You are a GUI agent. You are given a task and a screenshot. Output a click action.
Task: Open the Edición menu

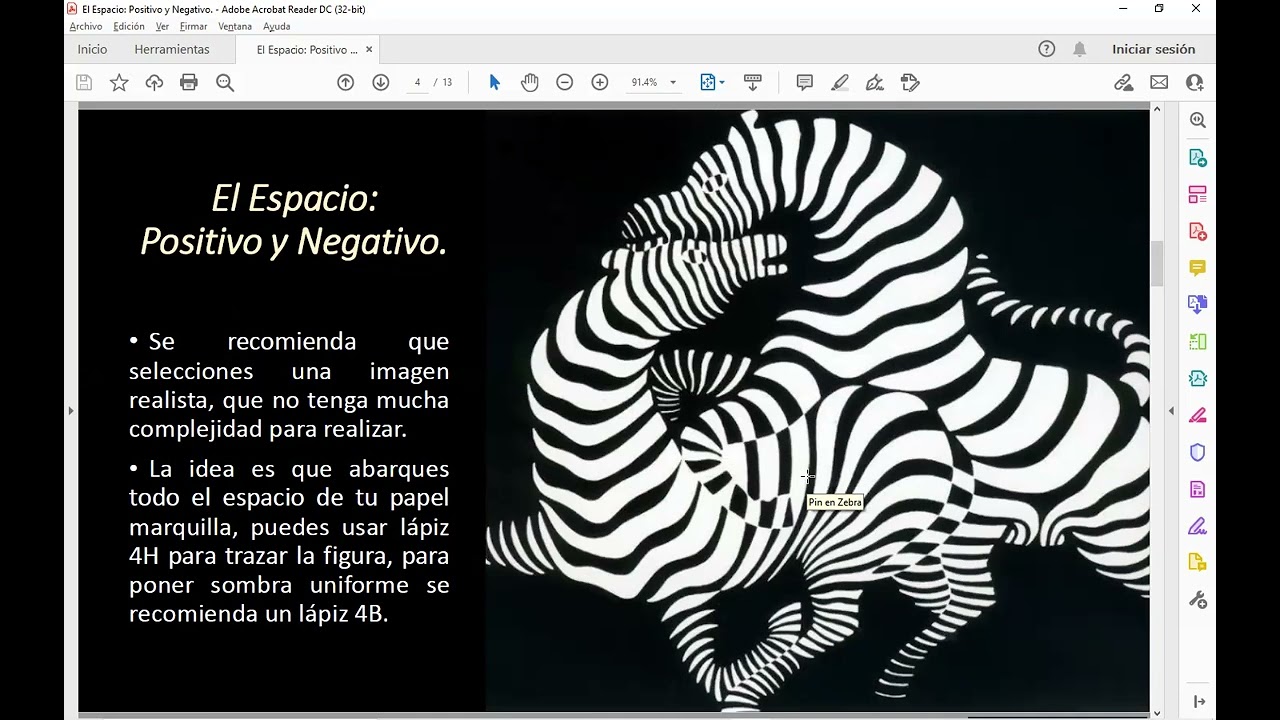click(x=129, y=26)
